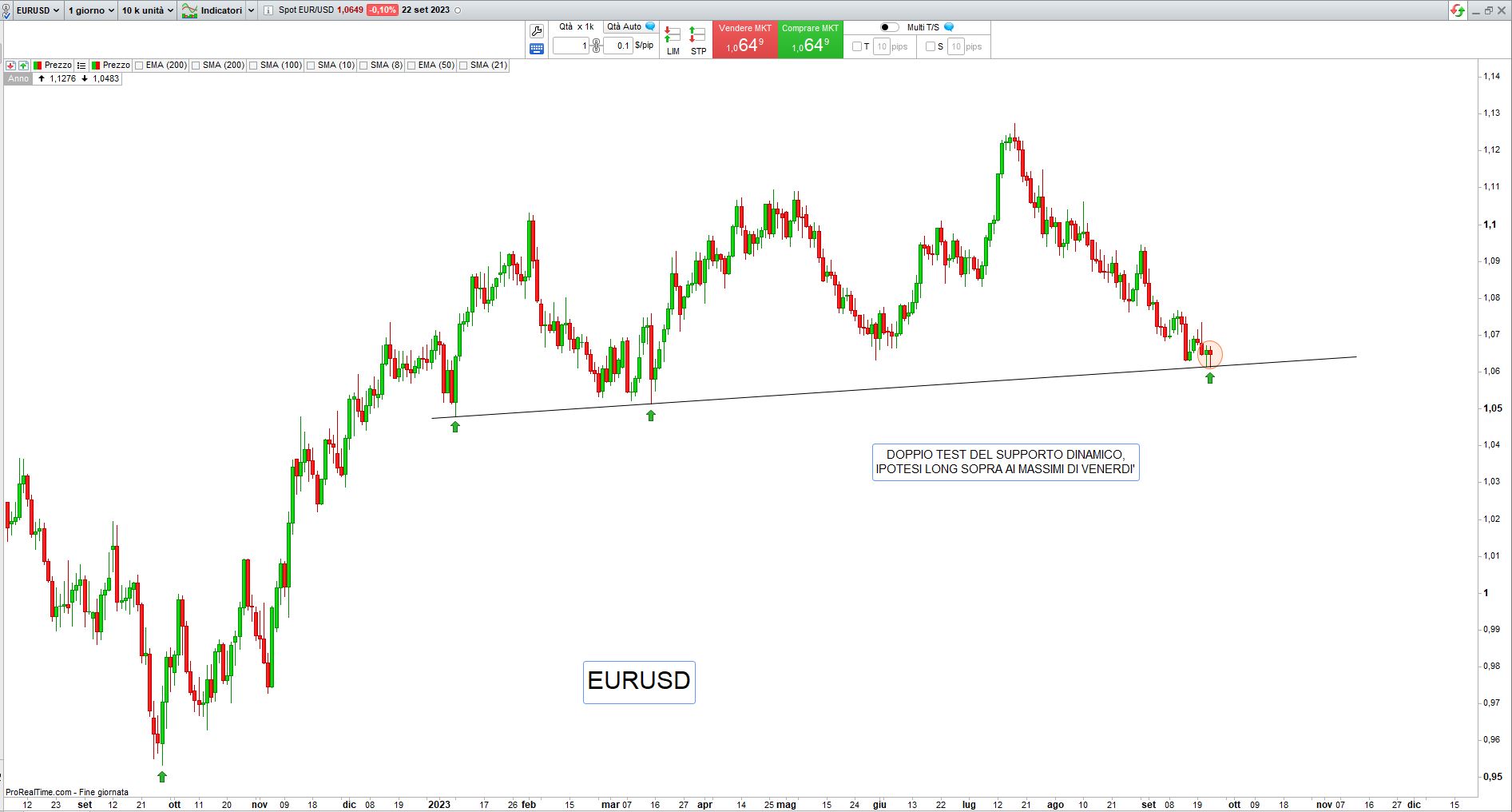This screenshot has height=812, width=1512.
Task: Click the blue keyboard shortcuts icon
Action: pos(537,49)
